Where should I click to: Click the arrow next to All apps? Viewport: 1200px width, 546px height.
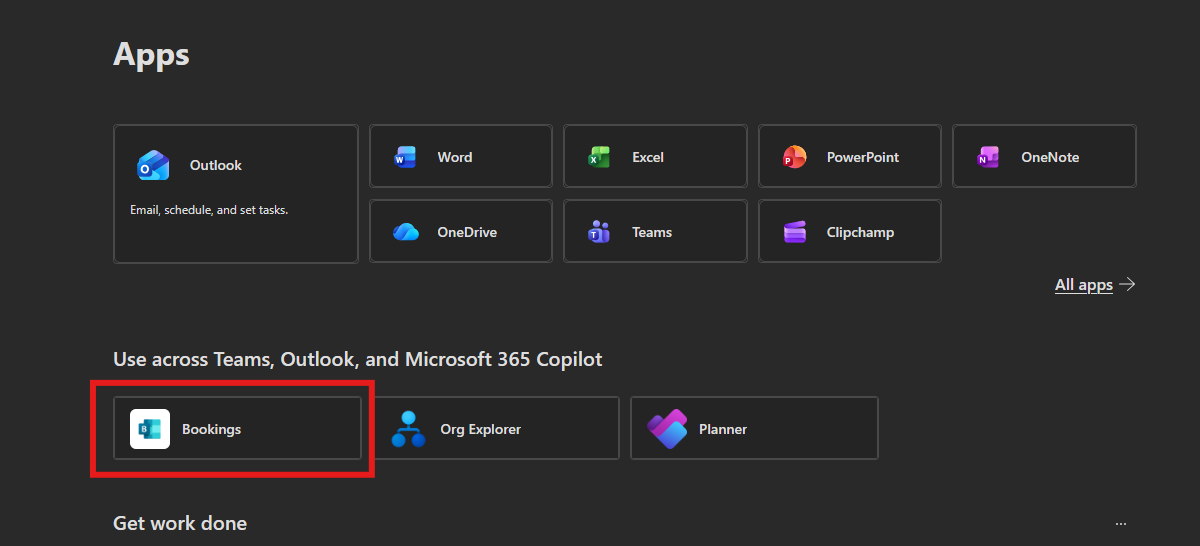coord(1127,284)
